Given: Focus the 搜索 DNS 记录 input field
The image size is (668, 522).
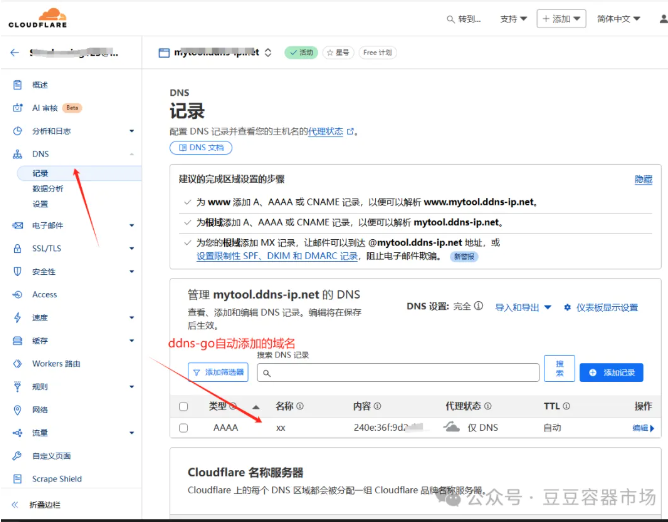Looking at the screenshot, I should click(398, 373).
